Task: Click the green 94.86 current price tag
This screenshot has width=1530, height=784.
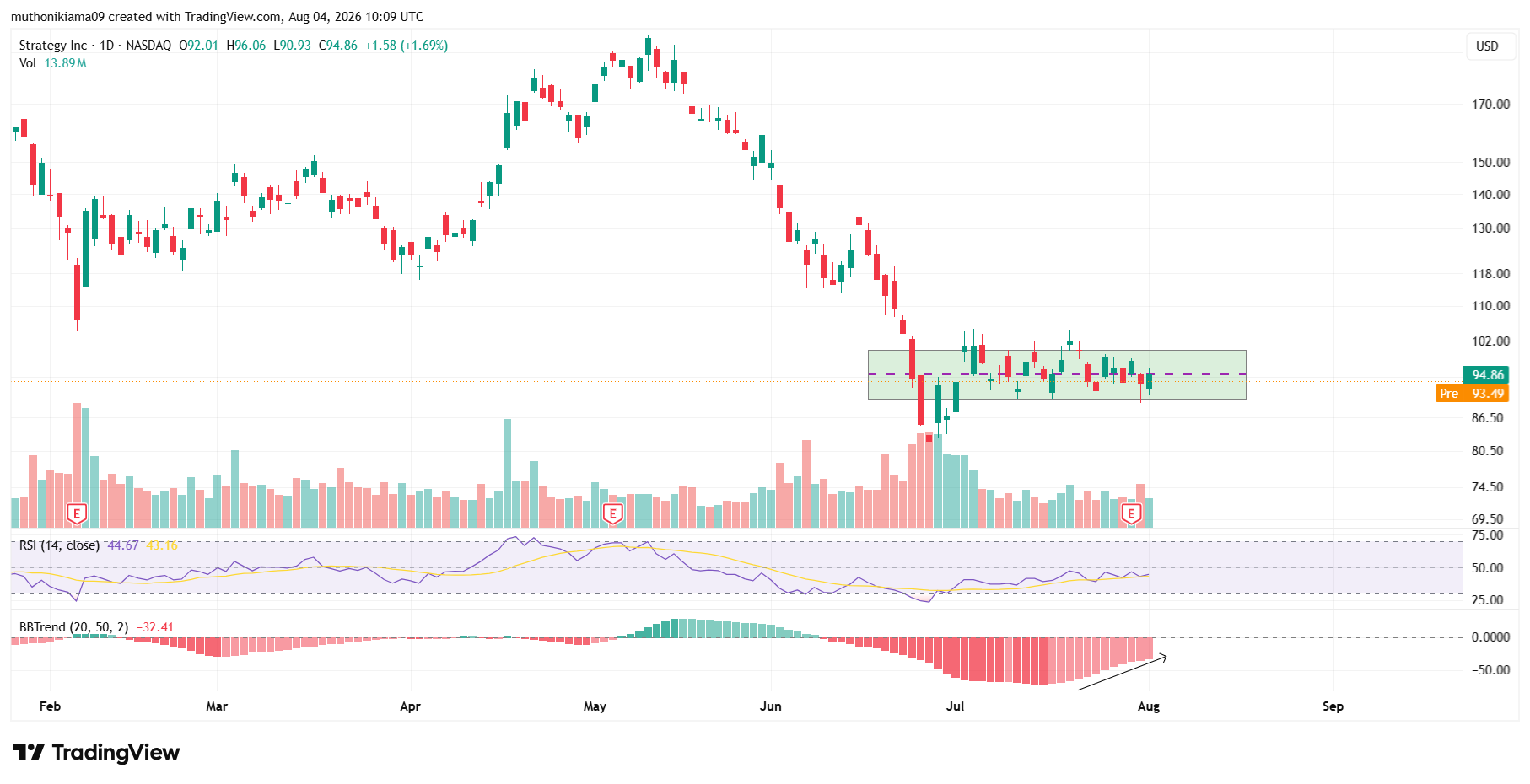Action: click(1488, 375)
